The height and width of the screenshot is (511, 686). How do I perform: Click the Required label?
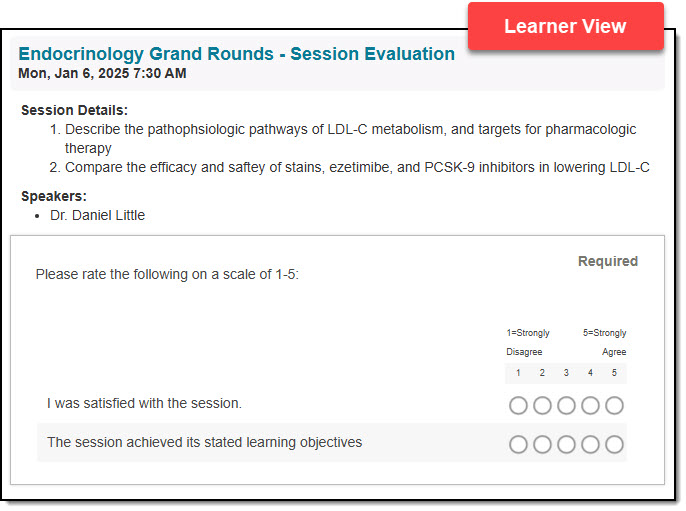click(x=608, y=261)
